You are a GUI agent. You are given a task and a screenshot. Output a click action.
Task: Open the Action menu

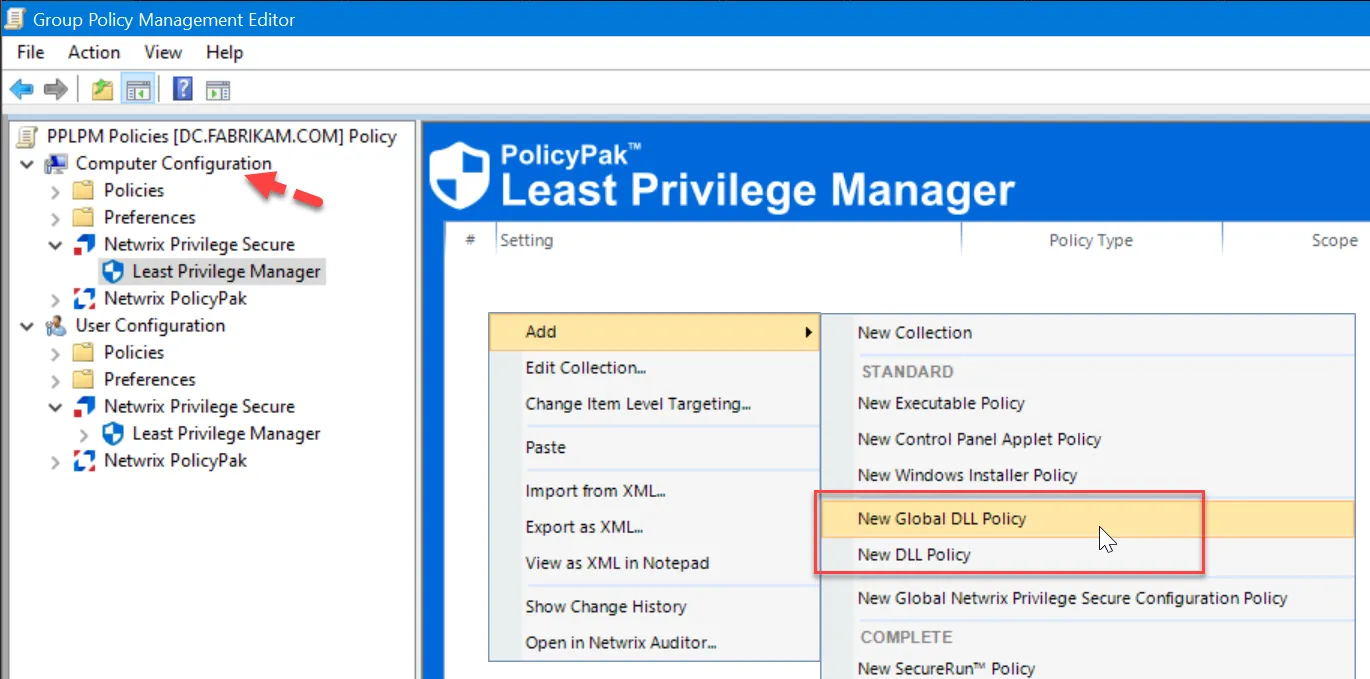[93, 52]
